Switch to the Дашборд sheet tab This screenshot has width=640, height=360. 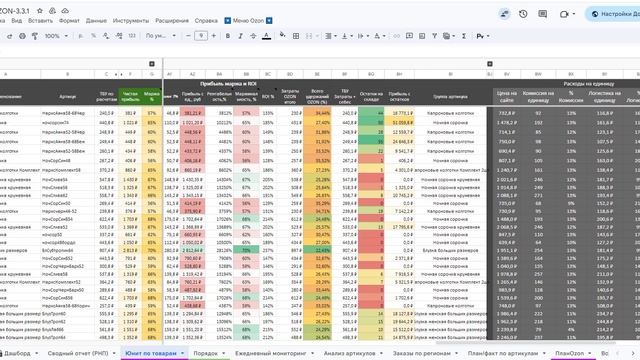18,353
